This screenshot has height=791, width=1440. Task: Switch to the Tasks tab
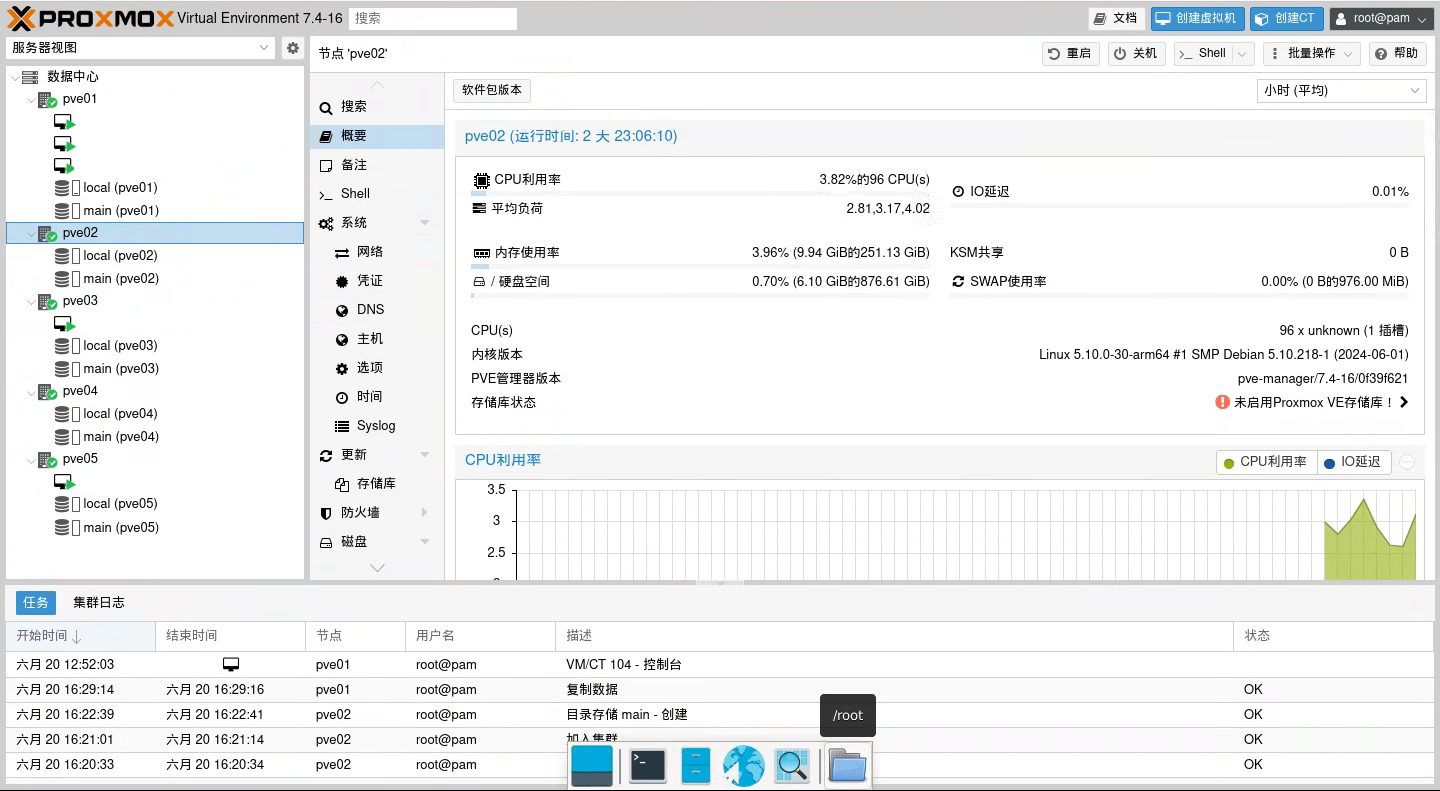point(36,603)
